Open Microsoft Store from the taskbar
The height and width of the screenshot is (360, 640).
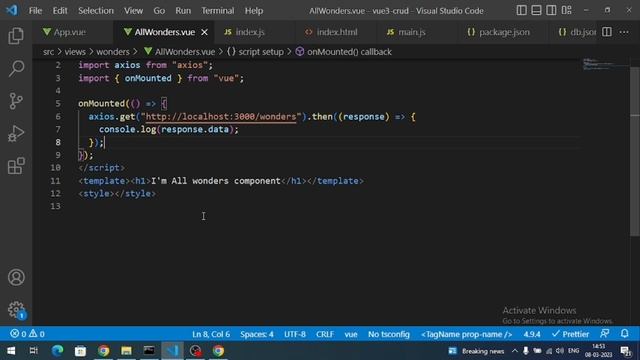point(80,351)
